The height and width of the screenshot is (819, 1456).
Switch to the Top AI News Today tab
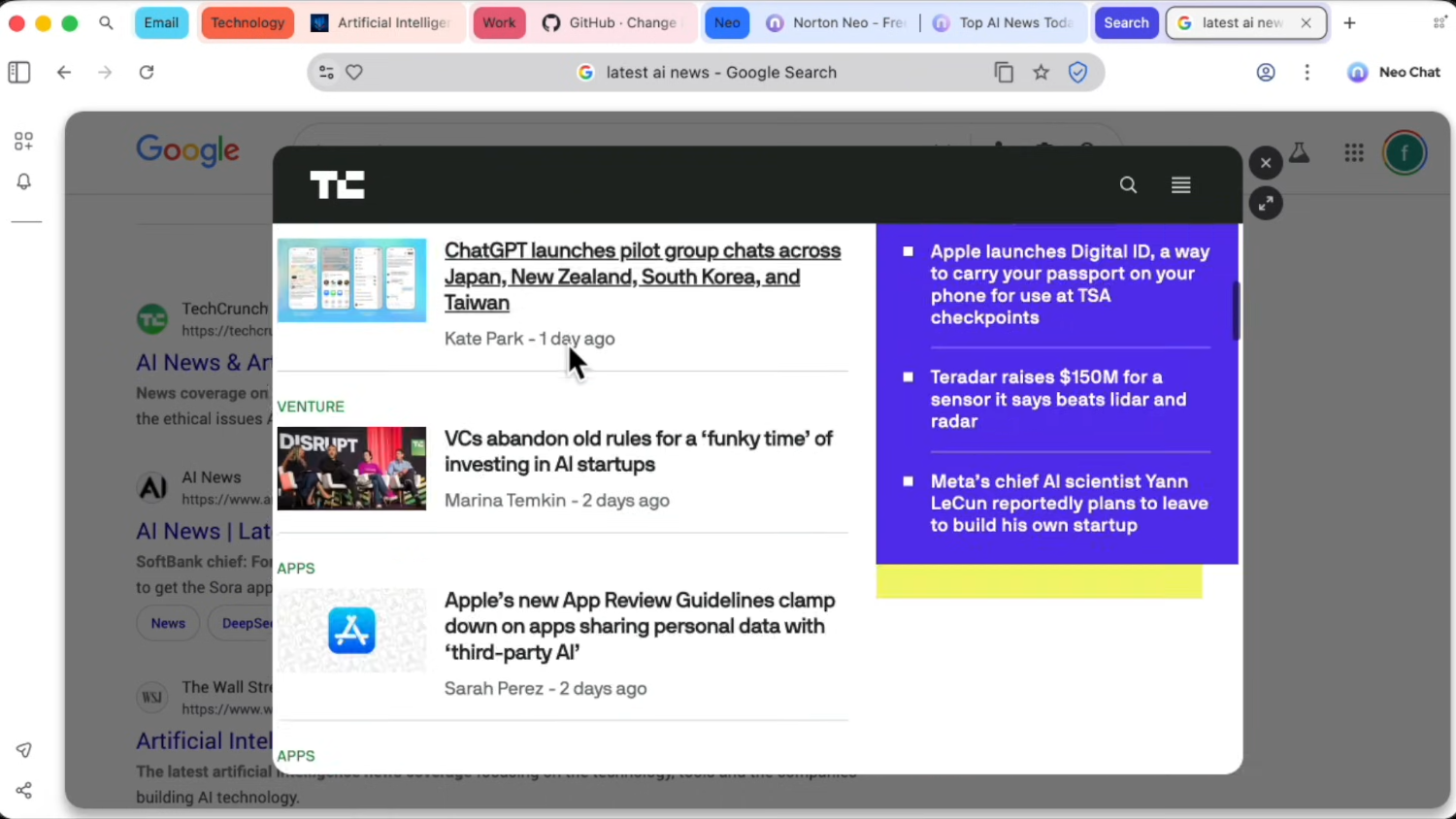(x=1004, y=22)
